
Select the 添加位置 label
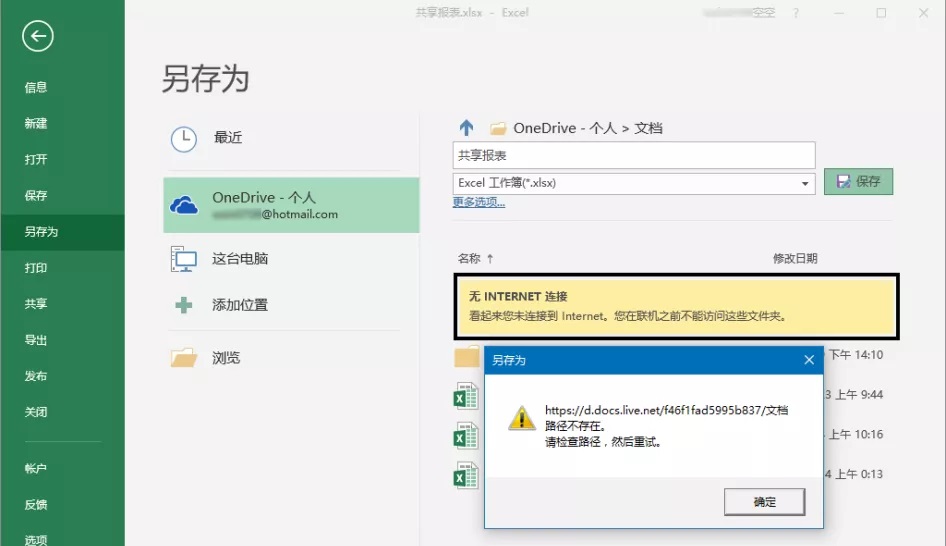[x=240, y=305]
